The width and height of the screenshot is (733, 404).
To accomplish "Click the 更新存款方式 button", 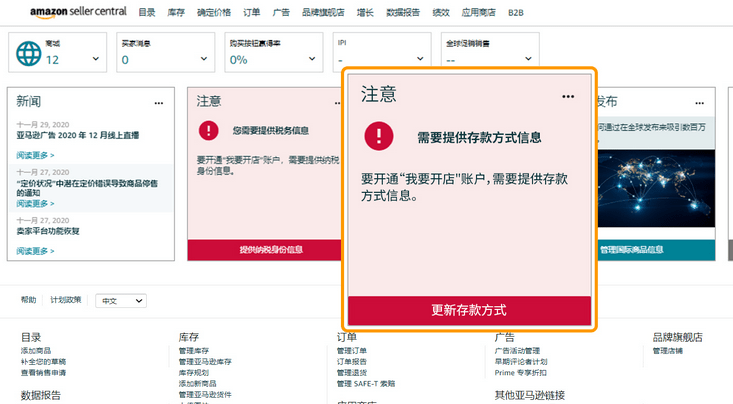I will point(469,310).
